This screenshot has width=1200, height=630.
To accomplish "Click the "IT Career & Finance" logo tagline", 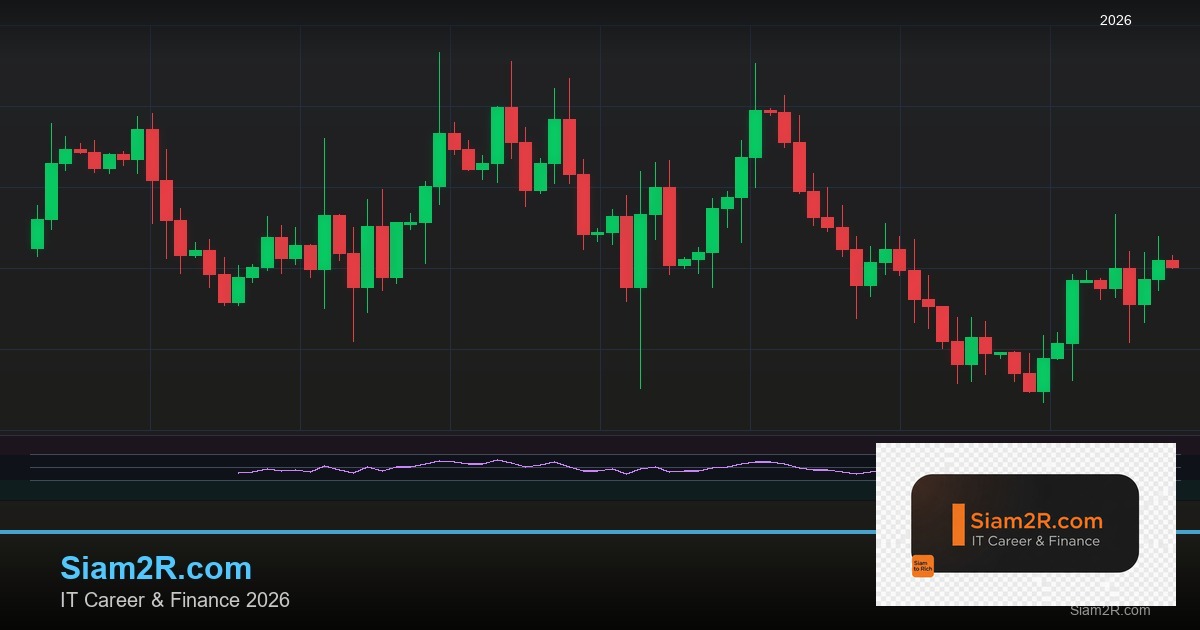I will pyautogui.click(x=1036, y=541).
